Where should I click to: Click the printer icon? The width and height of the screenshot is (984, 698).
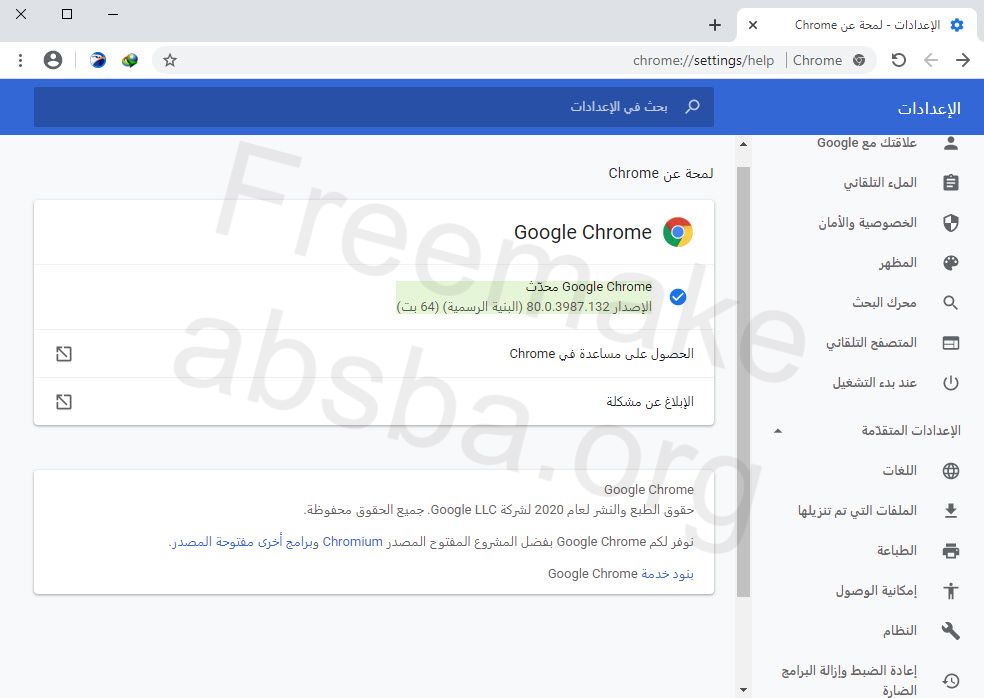point(951,551)
